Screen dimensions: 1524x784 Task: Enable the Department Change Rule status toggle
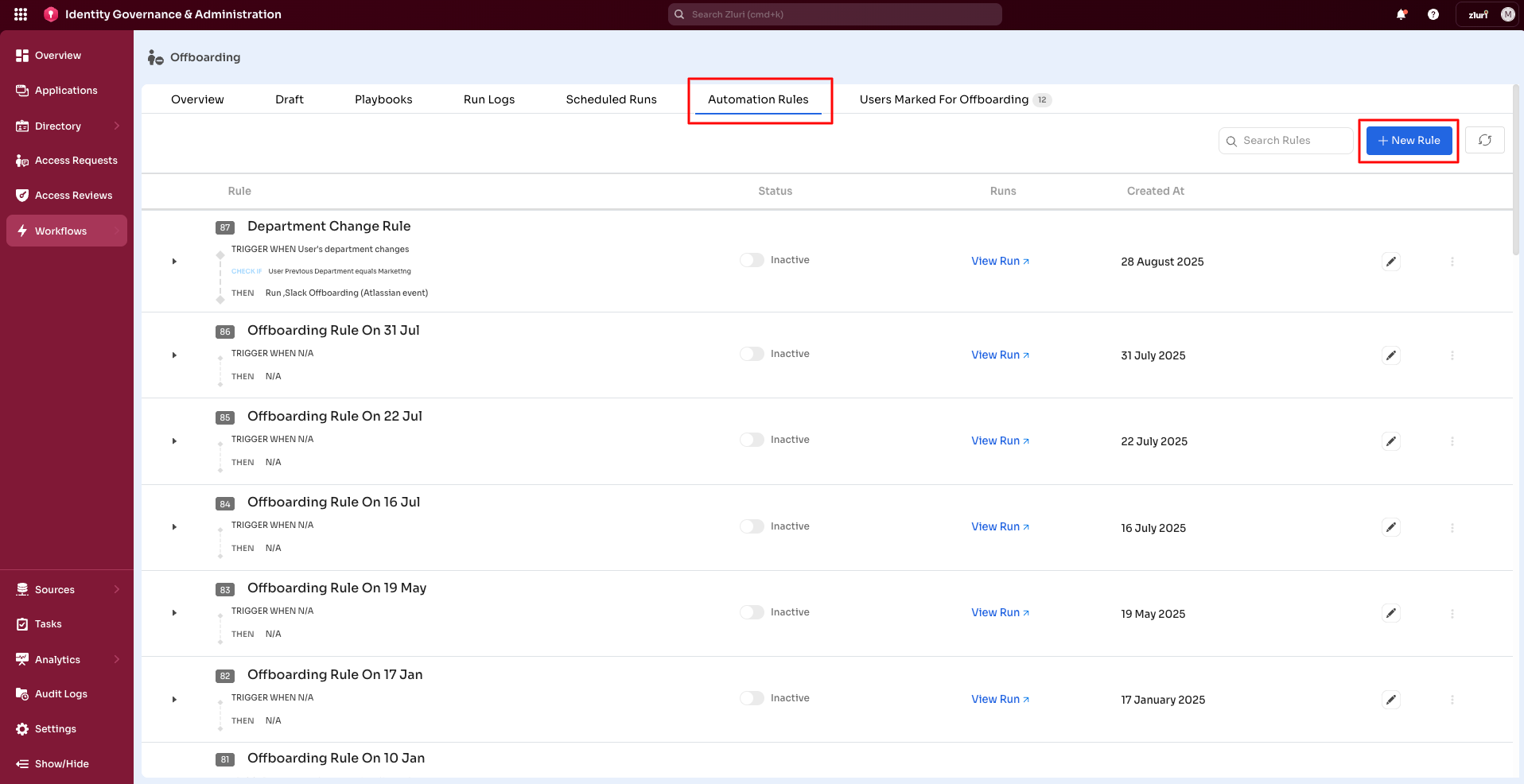click(750, 259)
